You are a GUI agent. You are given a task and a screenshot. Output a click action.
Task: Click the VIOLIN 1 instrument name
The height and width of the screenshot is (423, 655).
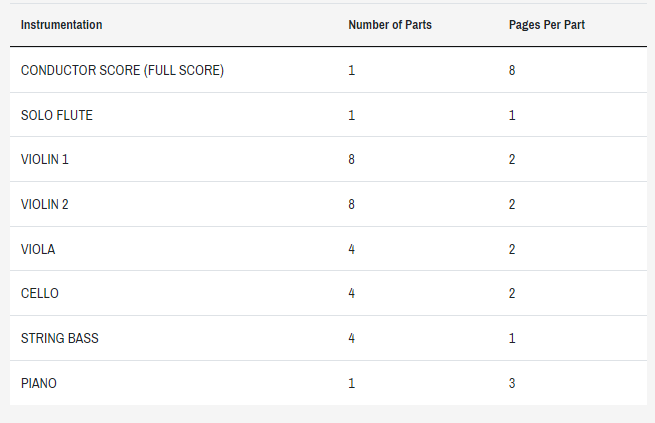pos(45,160)
